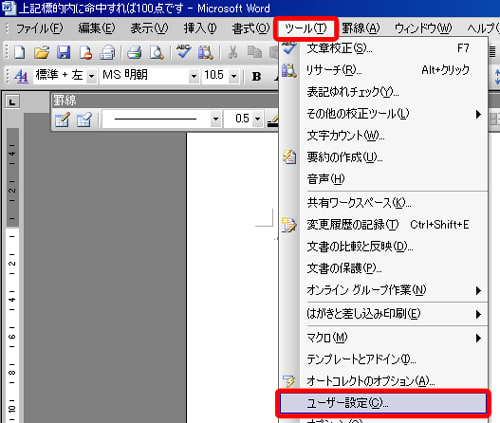Click the Save floppy disk icon

point(63,53)
